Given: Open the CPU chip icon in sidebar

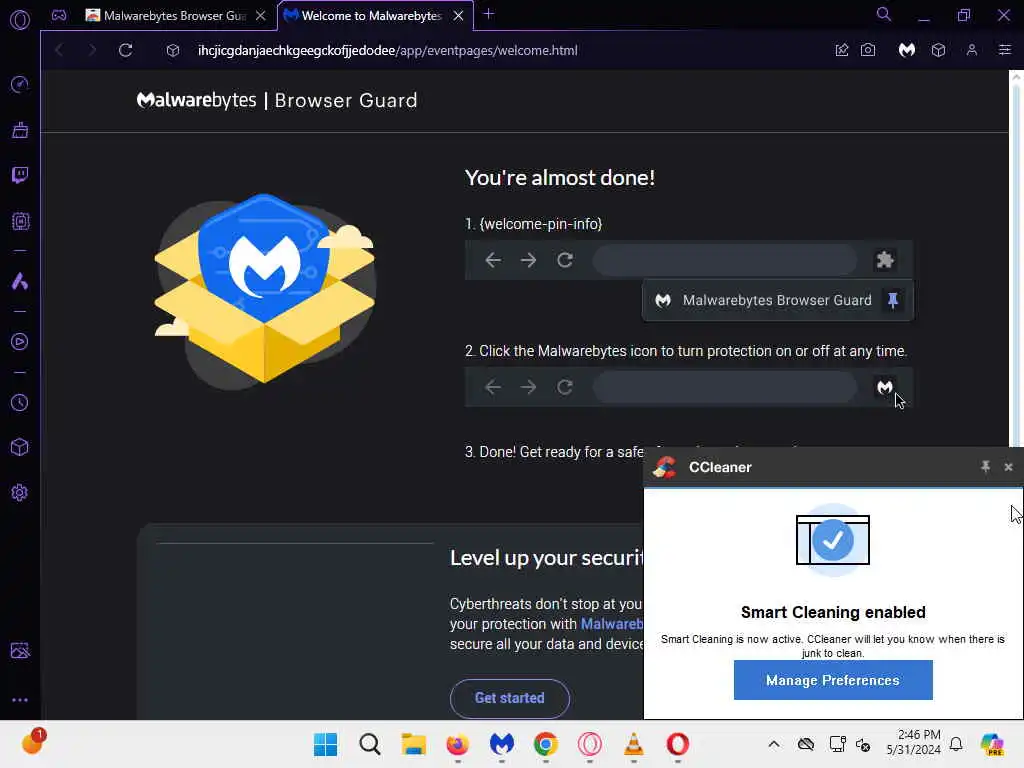Looking at the screenshot, I should pos(20,221).
